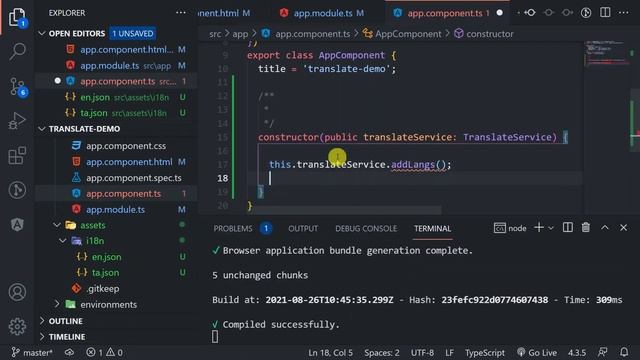
Task: Select ta.json in Open Editors list
Action: [116, 113]
